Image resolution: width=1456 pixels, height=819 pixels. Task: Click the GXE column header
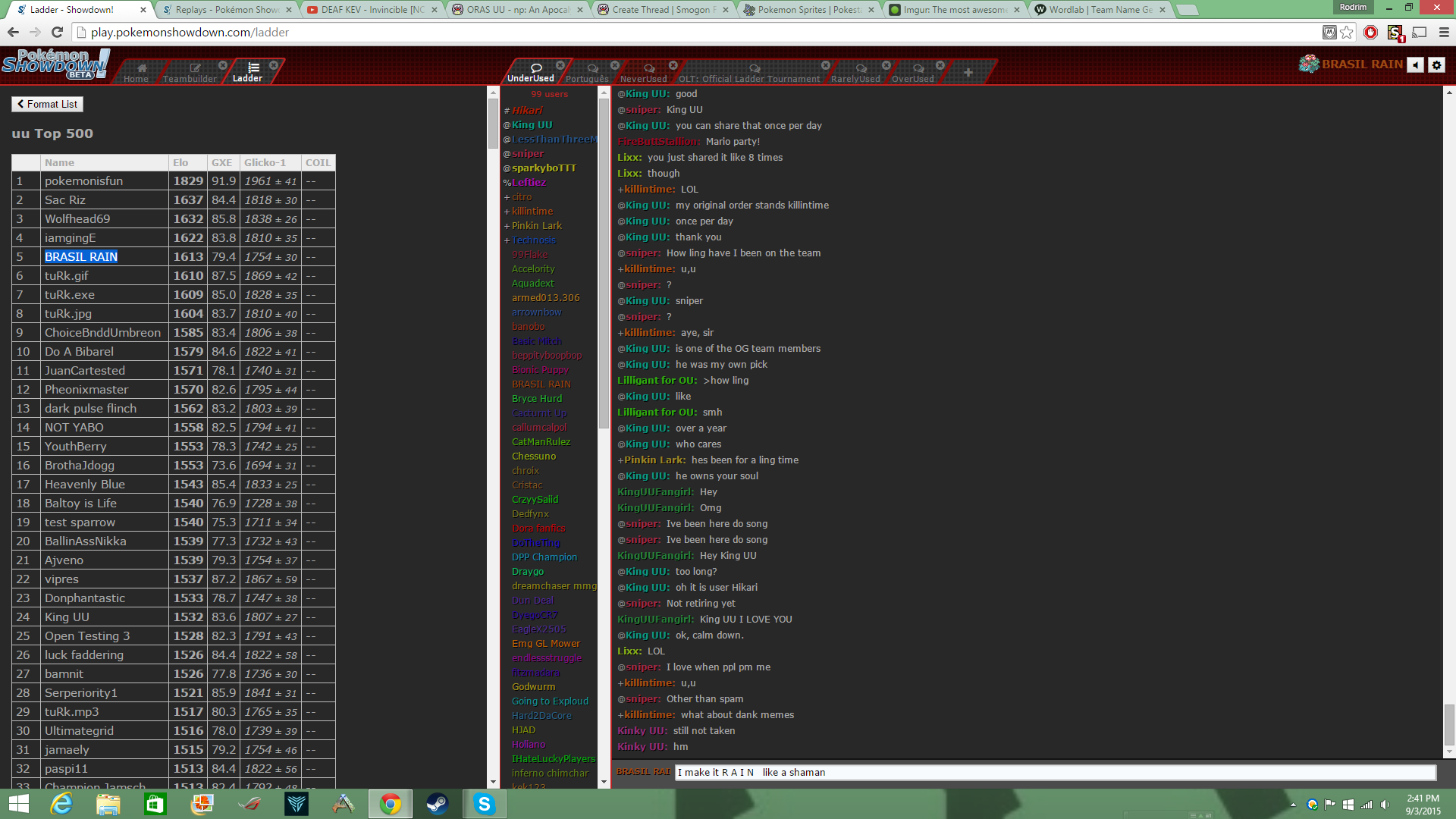click(223, 162)
